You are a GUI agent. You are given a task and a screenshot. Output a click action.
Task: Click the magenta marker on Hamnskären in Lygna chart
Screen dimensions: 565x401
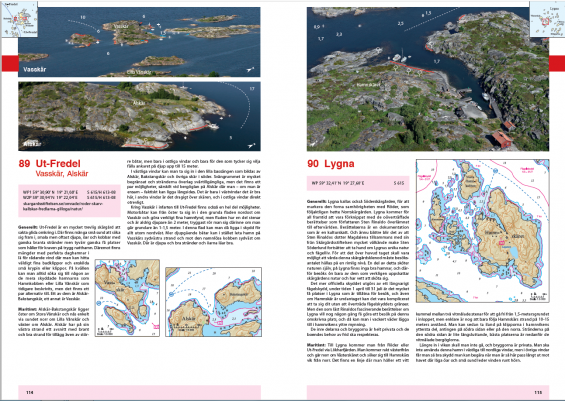501,243
